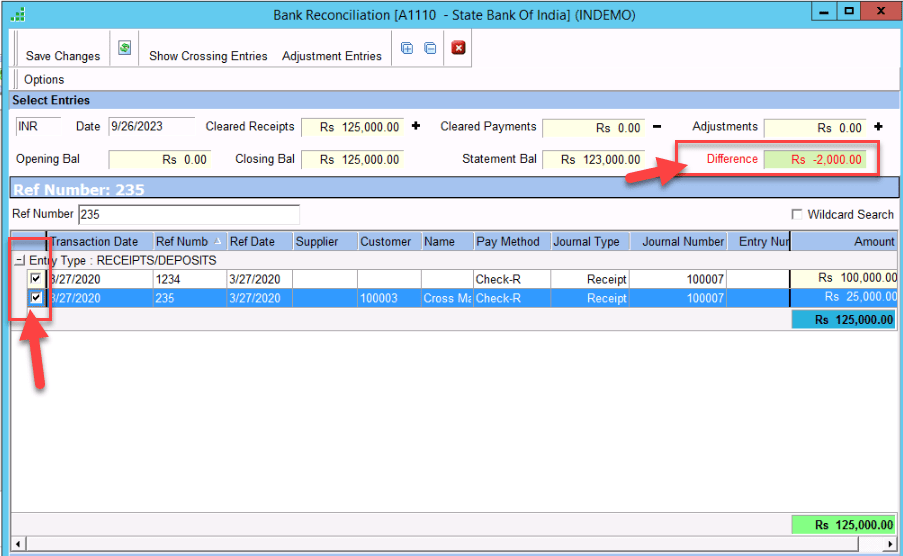Click the red close icon in toolbar
Viewport: 903px width, 556px height.
pyautogui.click(x=458, y=48)
